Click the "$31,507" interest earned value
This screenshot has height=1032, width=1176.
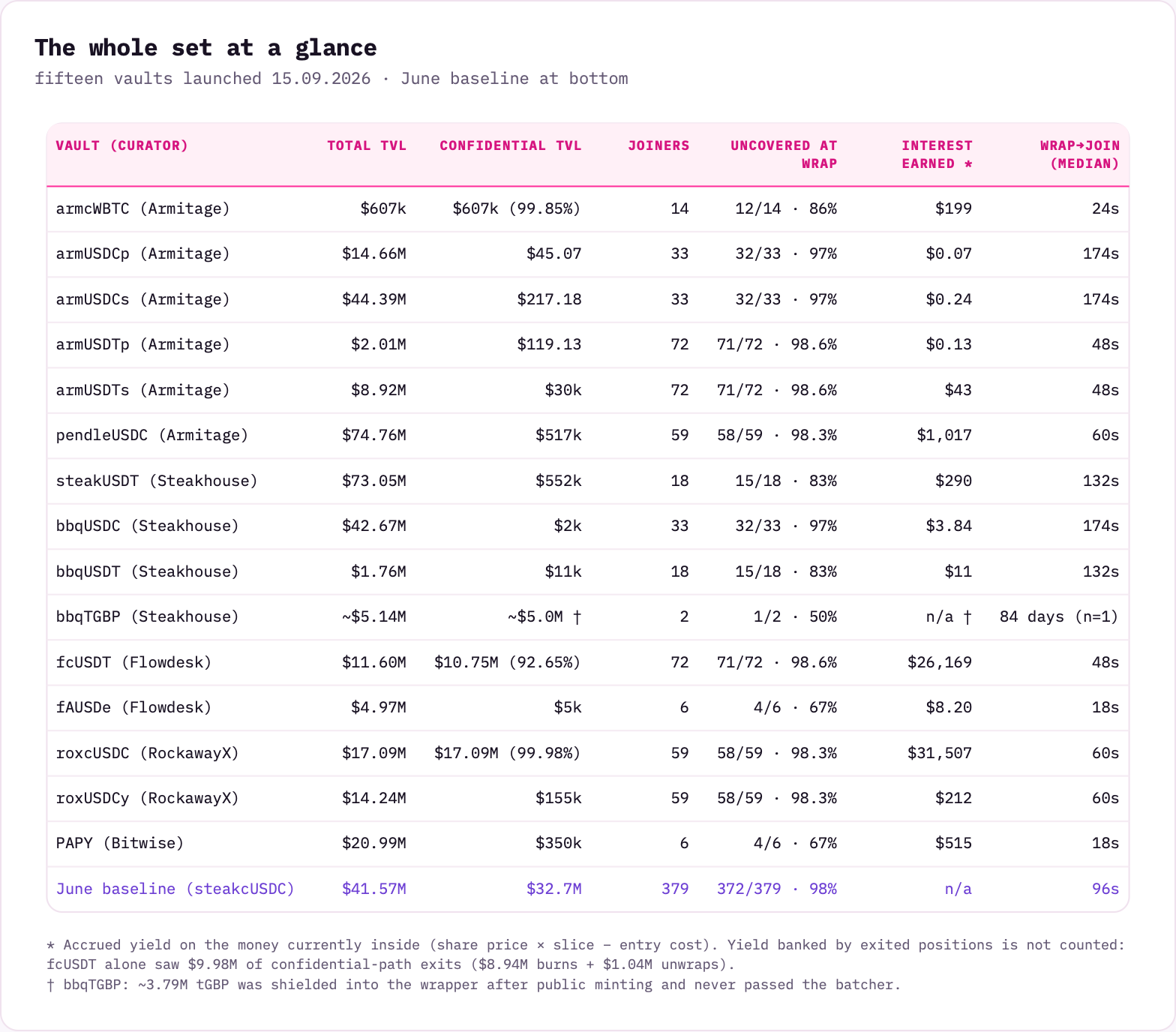click(940, 753)
